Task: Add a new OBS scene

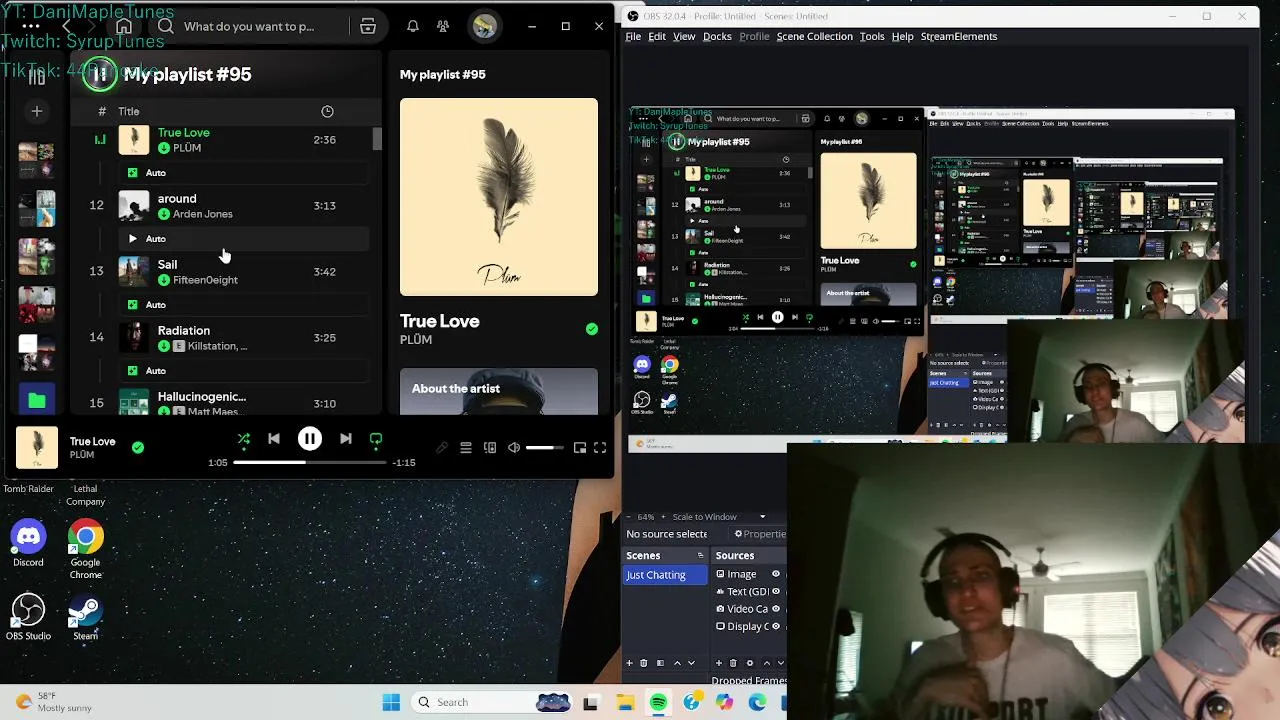Action: pyautogui.click(x=629, y=663)
